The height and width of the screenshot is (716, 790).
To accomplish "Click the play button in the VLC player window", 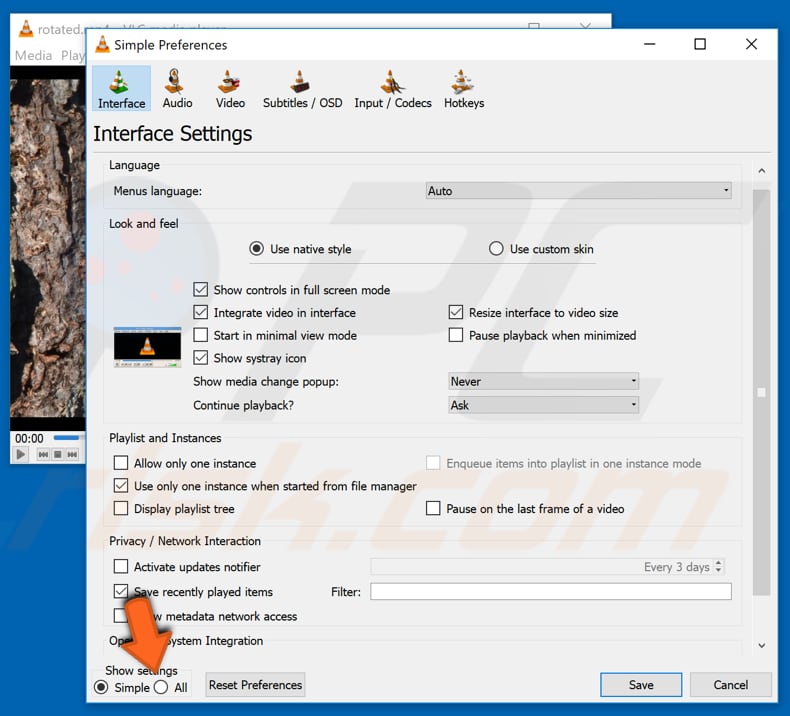I will (21, 454).
